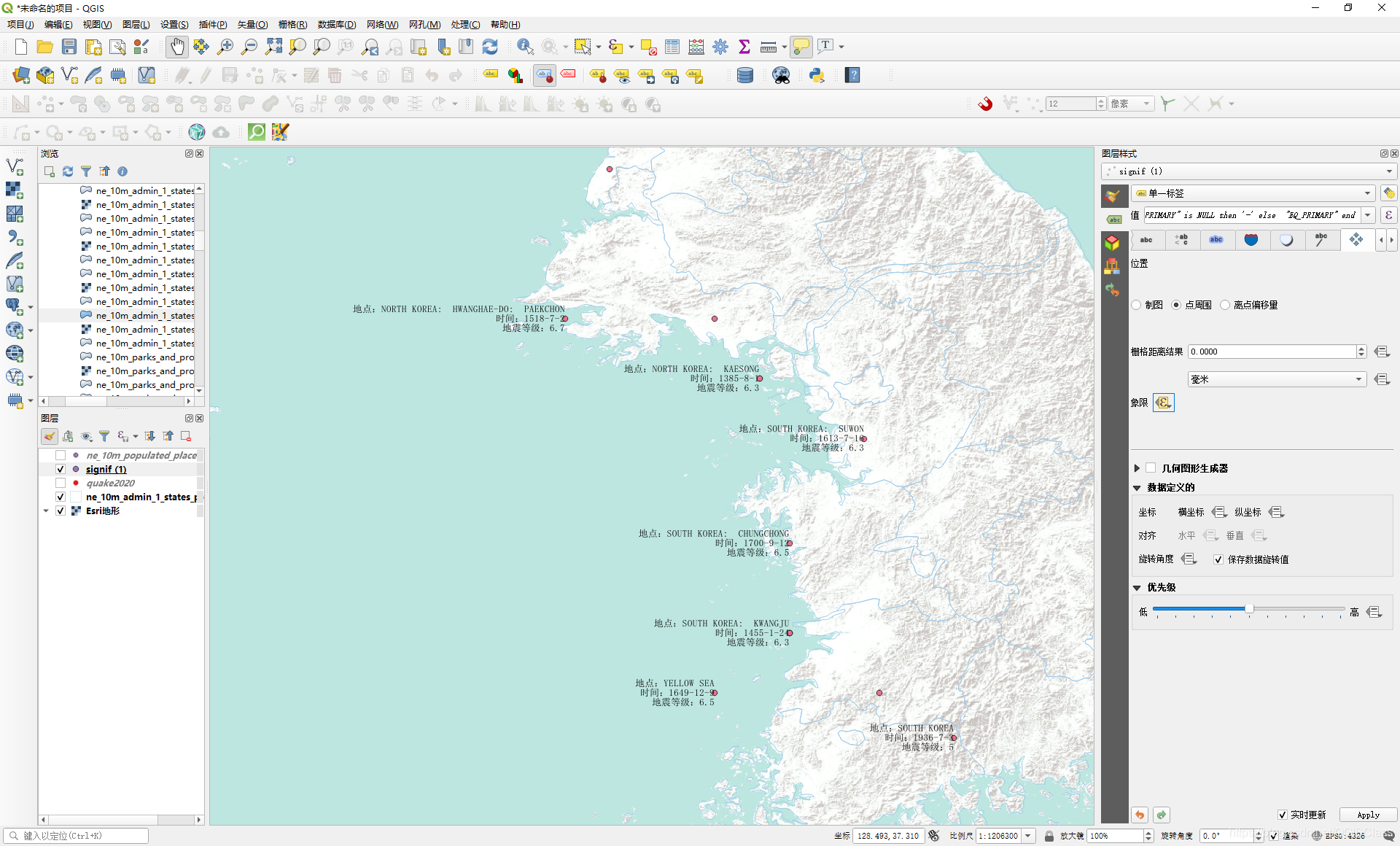
Task: Click the Refresh map icon
Action: click(x=490, y=47)
